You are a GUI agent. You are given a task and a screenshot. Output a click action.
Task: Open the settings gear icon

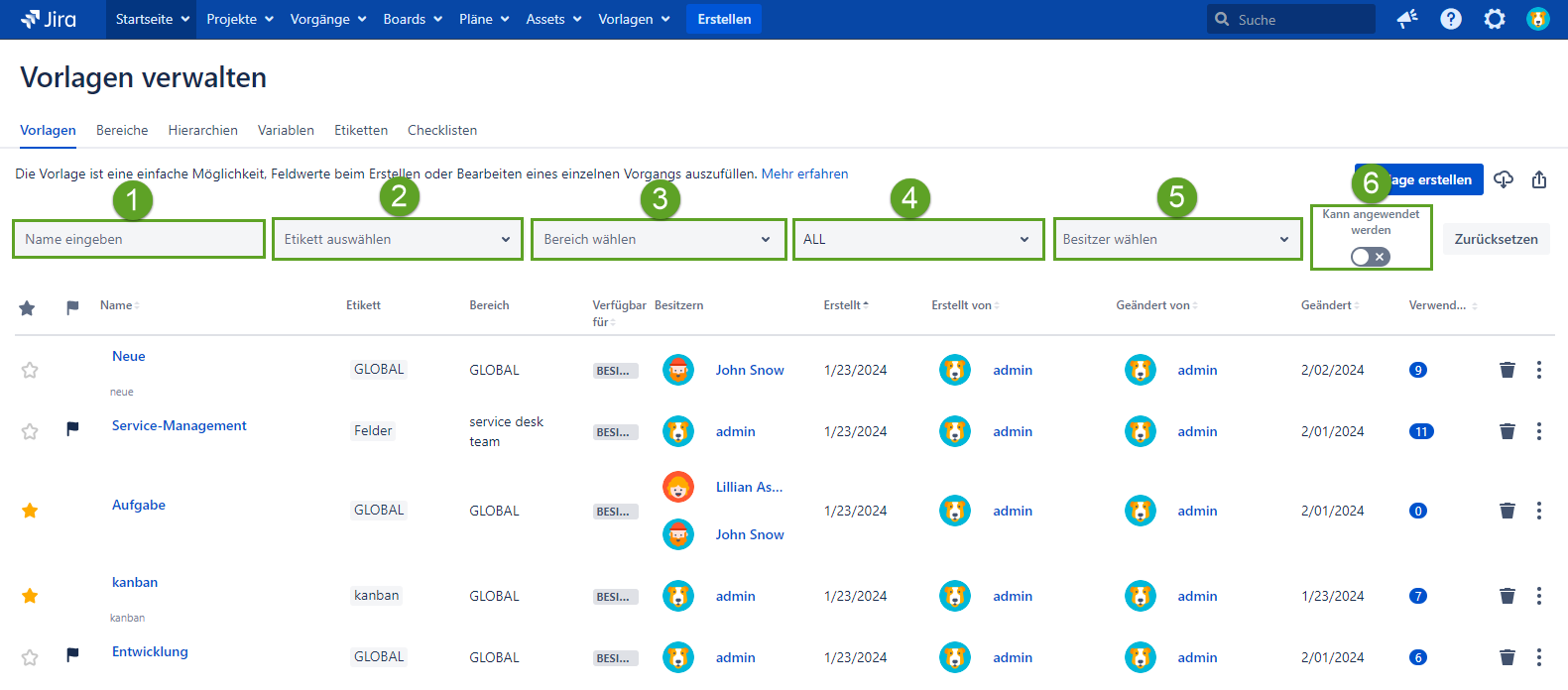(1494, 19)
